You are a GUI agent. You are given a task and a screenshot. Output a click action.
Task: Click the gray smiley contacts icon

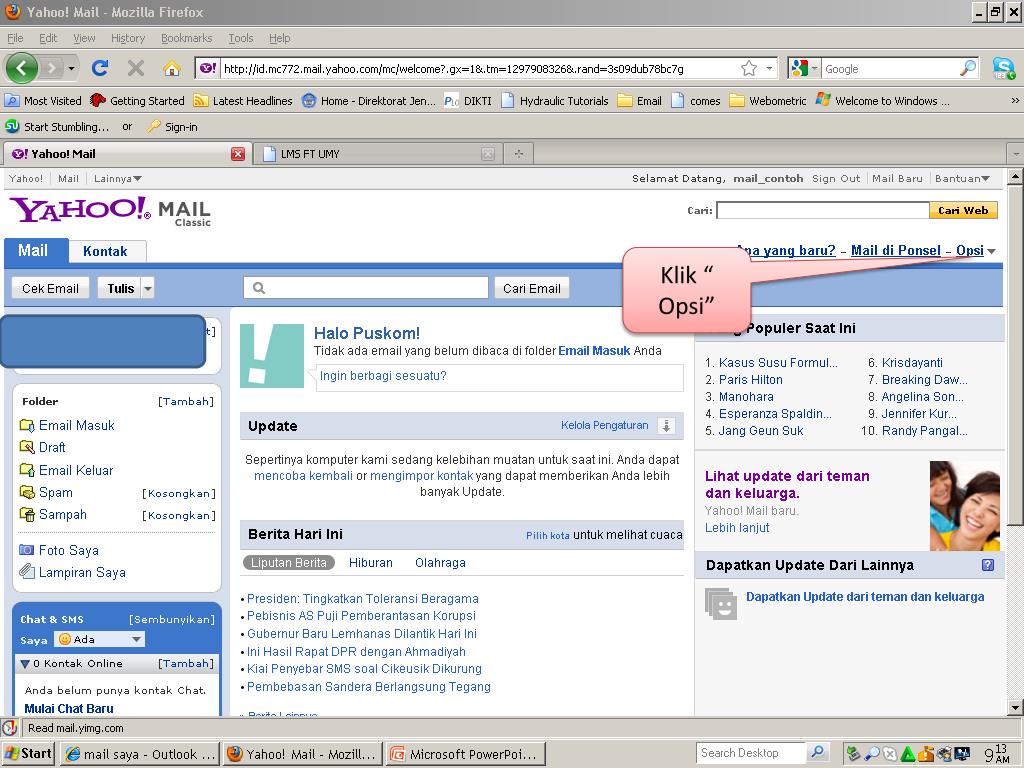721,604
